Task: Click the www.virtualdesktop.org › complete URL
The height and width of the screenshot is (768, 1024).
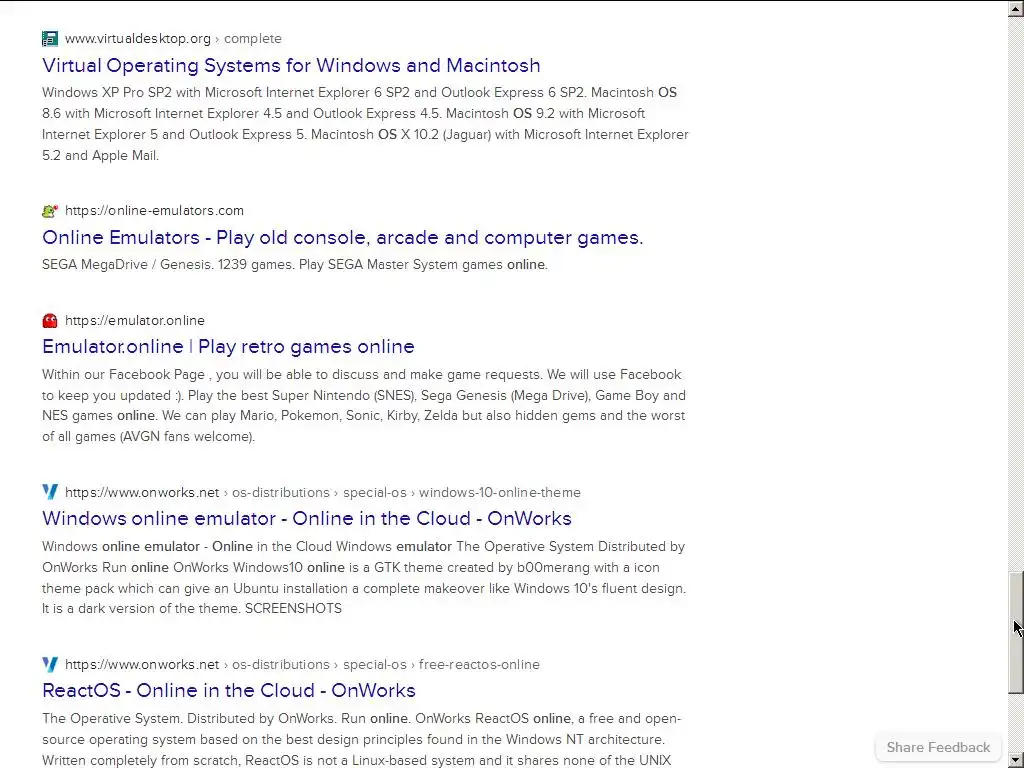Action: tap(173, 39)
